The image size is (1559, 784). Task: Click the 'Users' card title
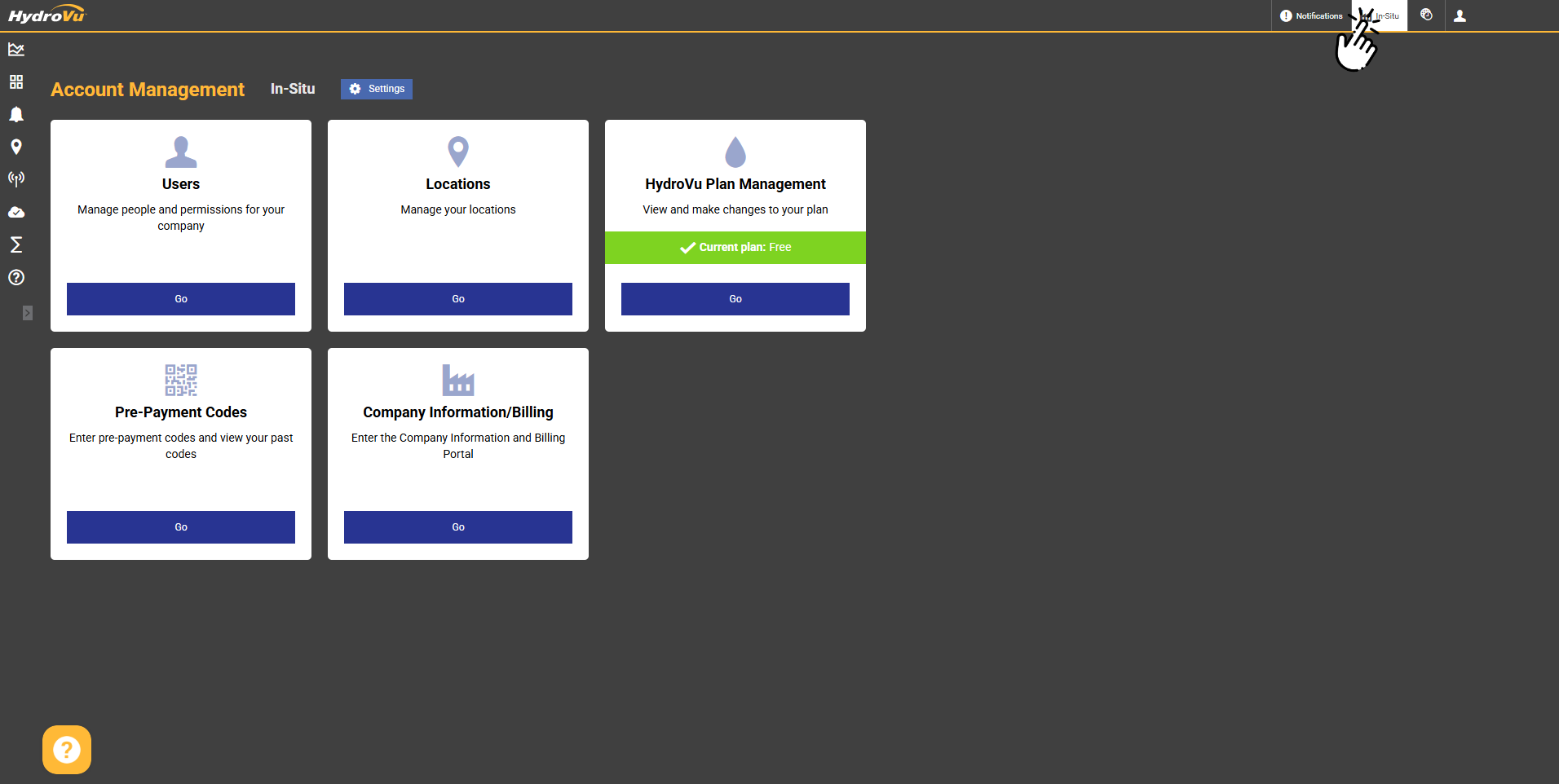pyautogui.click(x=181, y=184)
